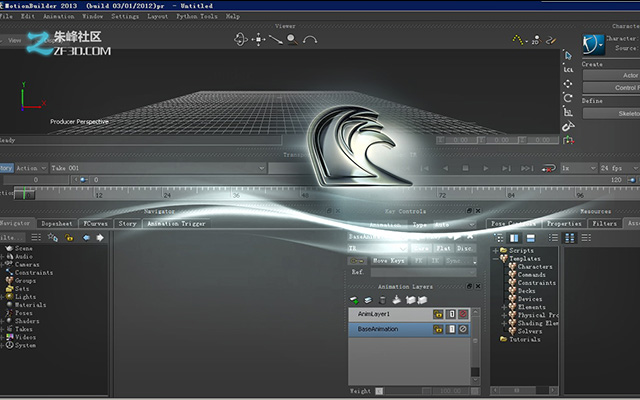The width and height of the screenshot is (640, 400).
Task: Select the Scale tool
Action: (x=568, y=111)
